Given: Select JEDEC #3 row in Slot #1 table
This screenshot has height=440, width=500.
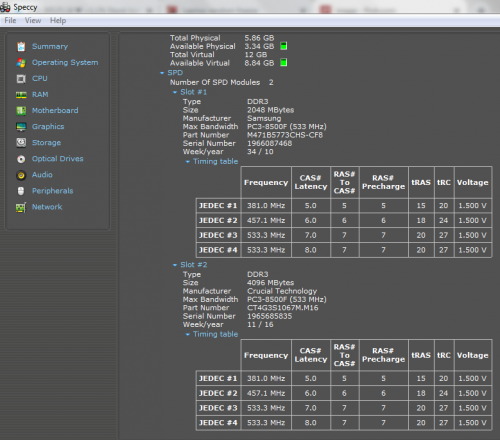Looking at the screenshot, I should coord(344,235).
